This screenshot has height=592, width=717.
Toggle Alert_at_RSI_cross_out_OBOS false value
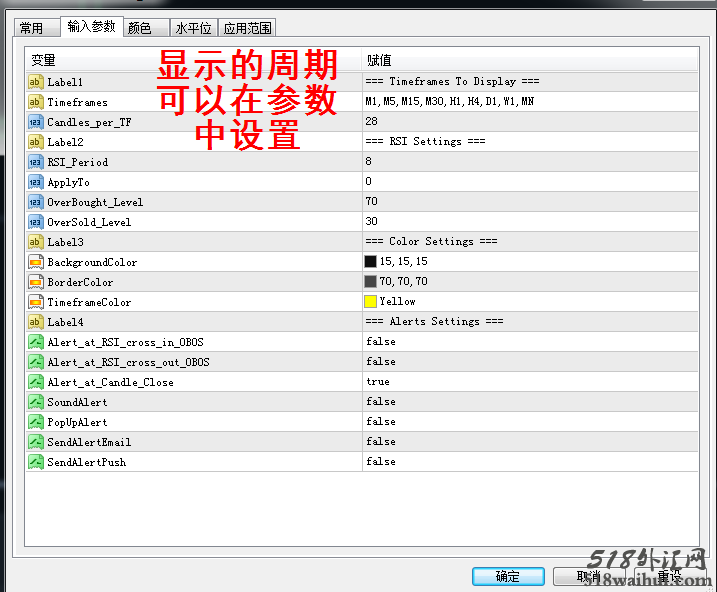[x=381, y=362]
